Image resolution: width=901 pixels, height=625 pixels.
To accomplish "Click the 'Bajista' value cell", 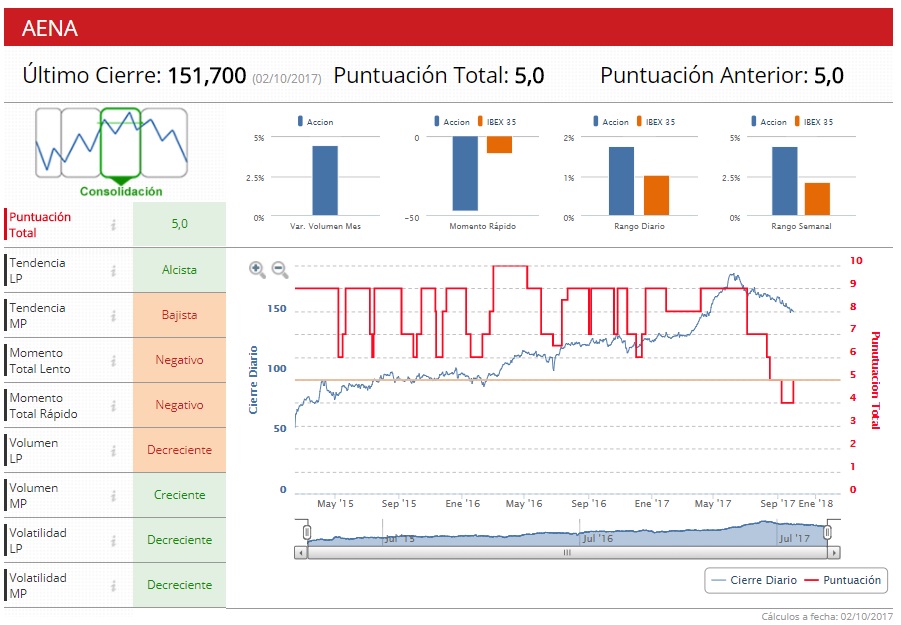I will (x=179, y=315).
